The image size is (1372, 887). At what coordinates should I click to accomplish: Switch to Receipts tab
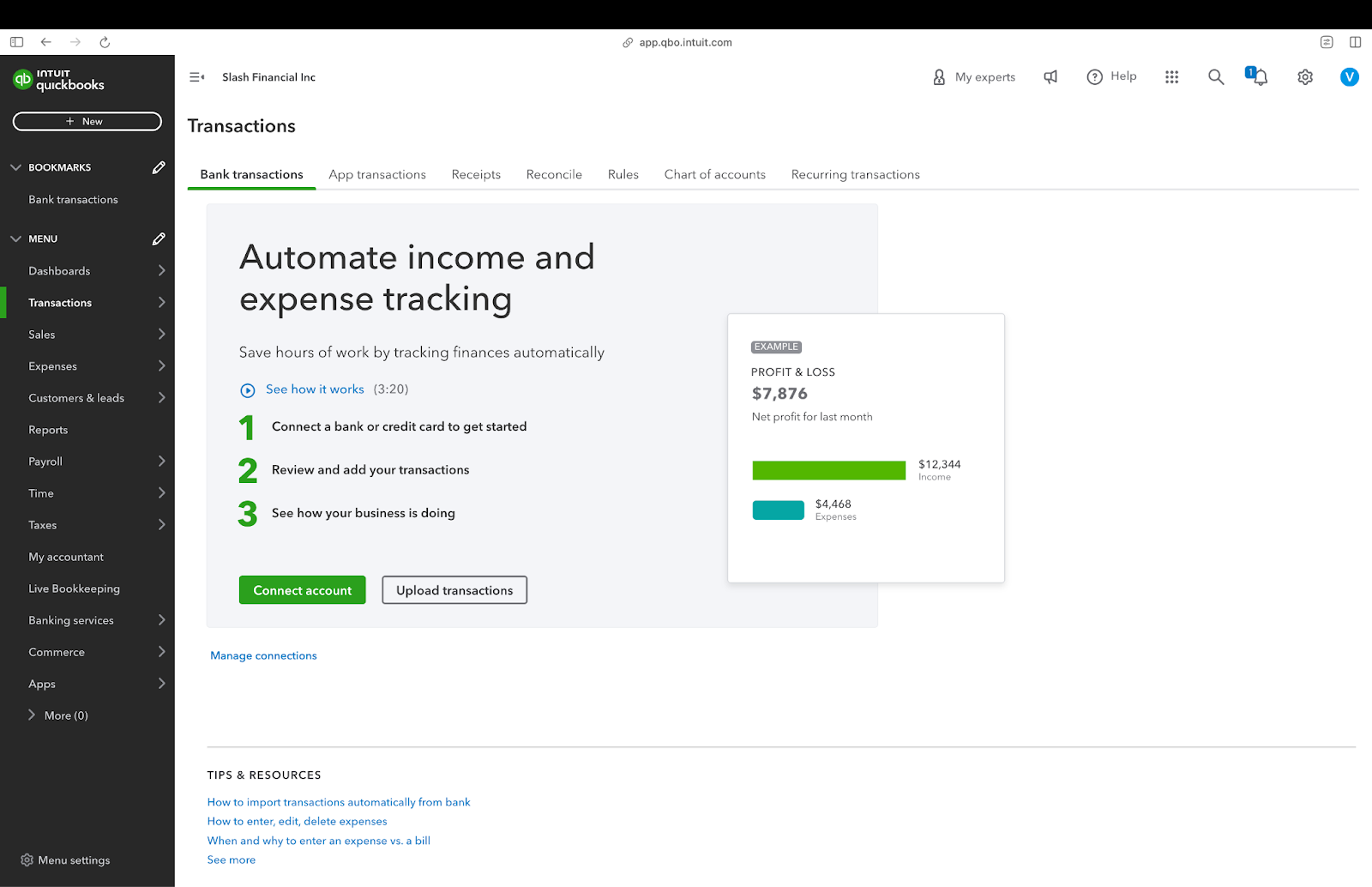(x=476, y=174)
